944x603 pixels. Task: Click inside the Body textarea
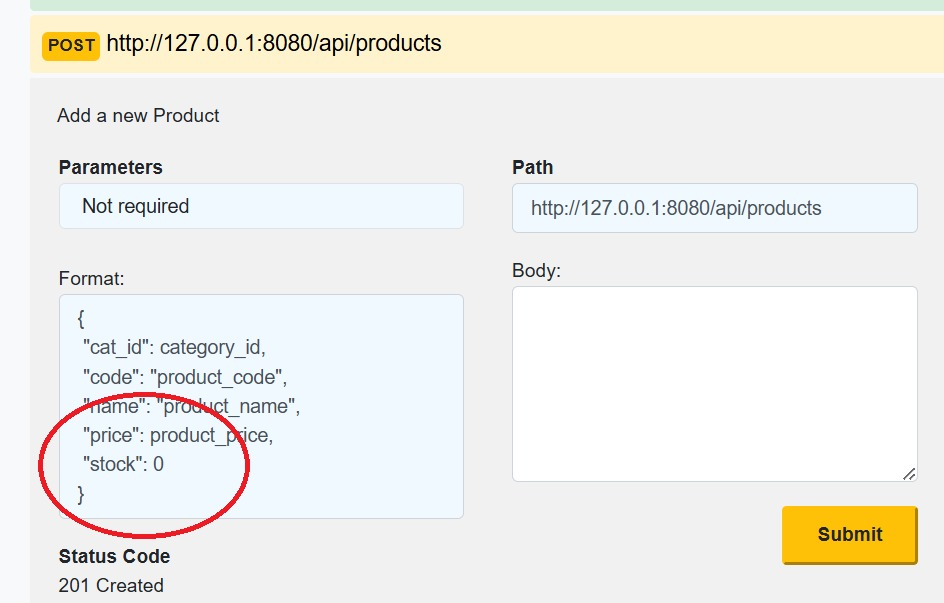coord(713,380)
